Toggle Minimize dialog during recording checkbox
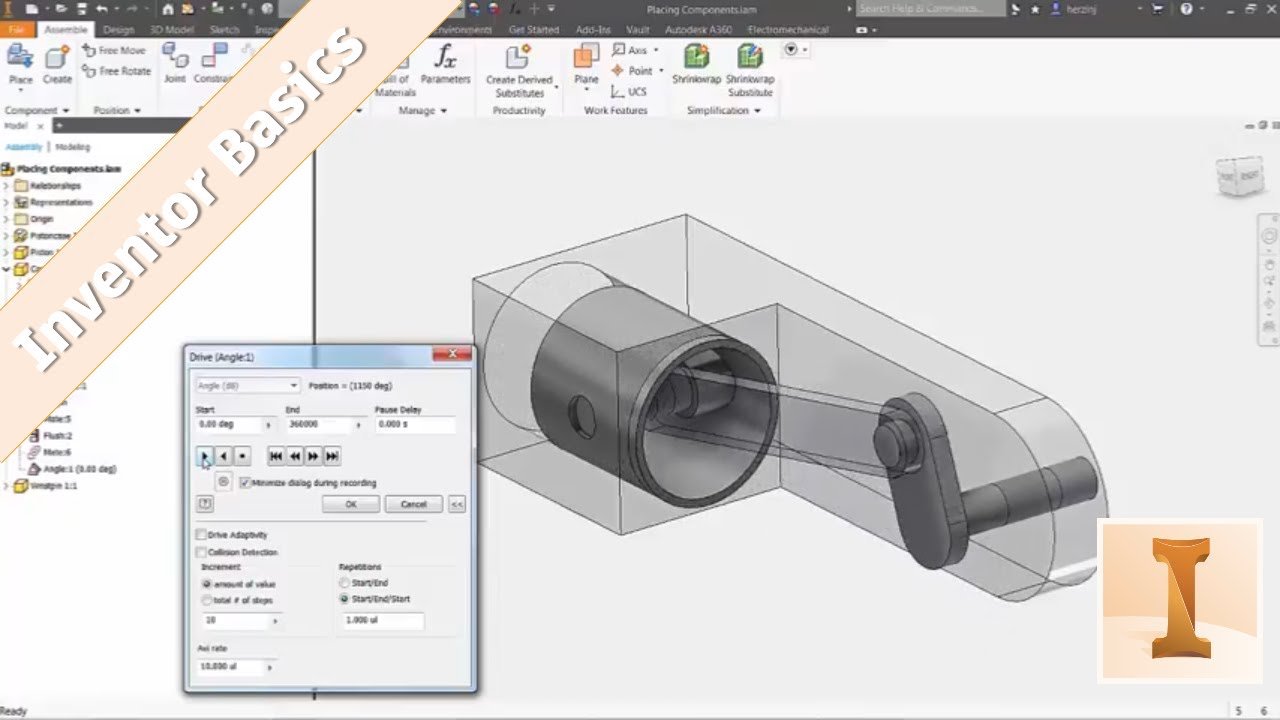The height and width of the screenshot is (720, 1280). click(x=245, y=482)
